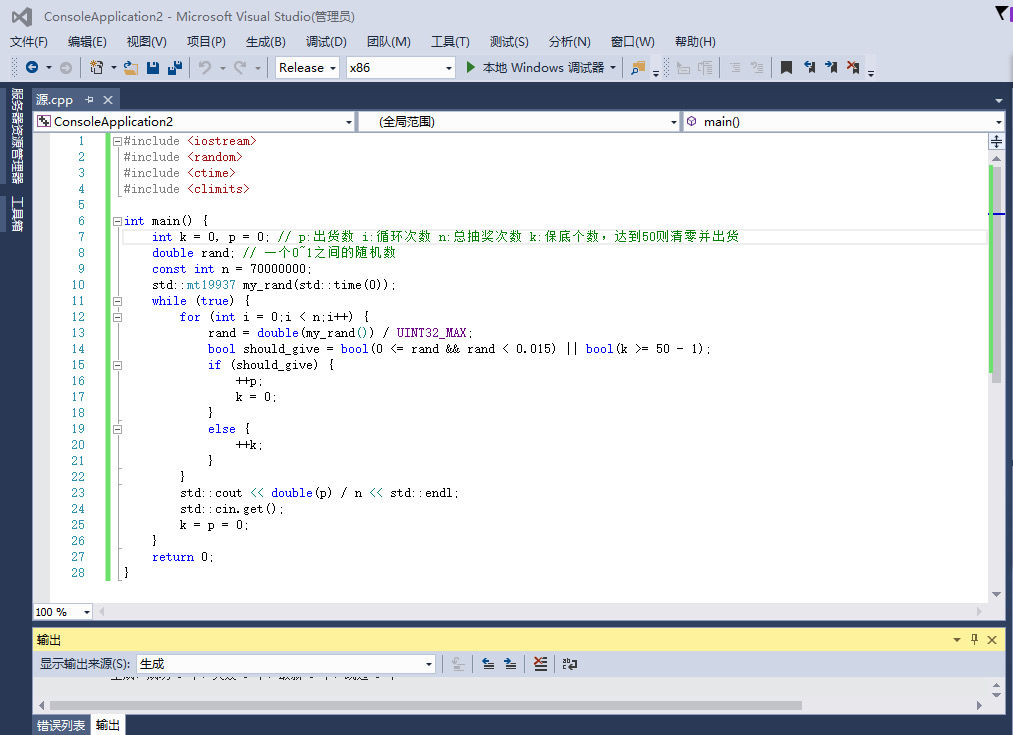Open the 生成(B) menu
The image size is (1013, 735).
click(266, 41)
